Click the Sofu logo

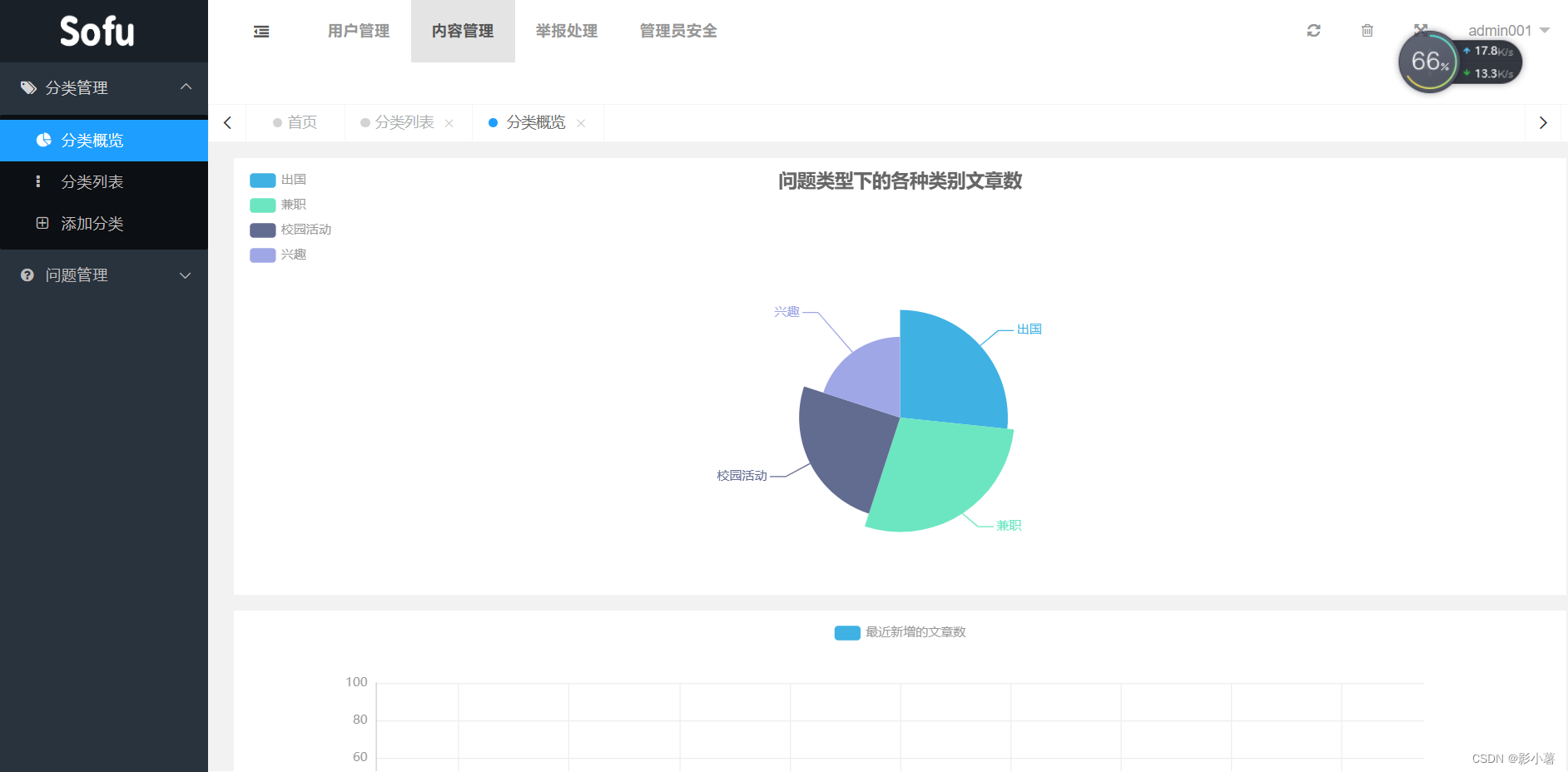point(97,32)
